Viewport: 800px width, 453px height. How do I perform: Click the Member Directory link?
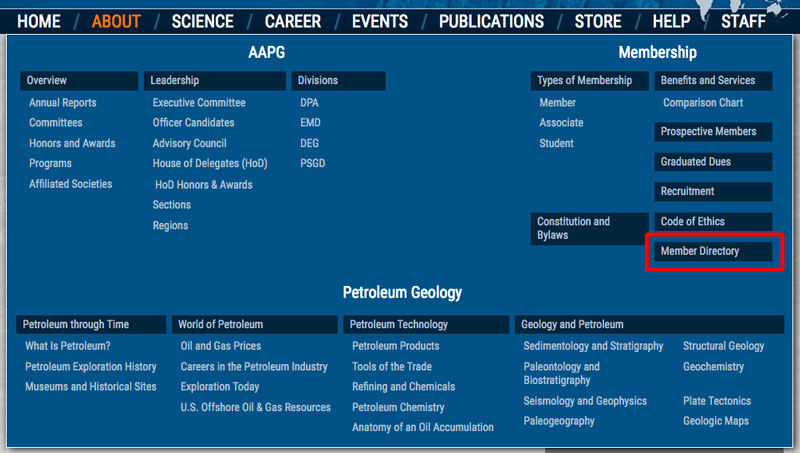pos(700,251)
